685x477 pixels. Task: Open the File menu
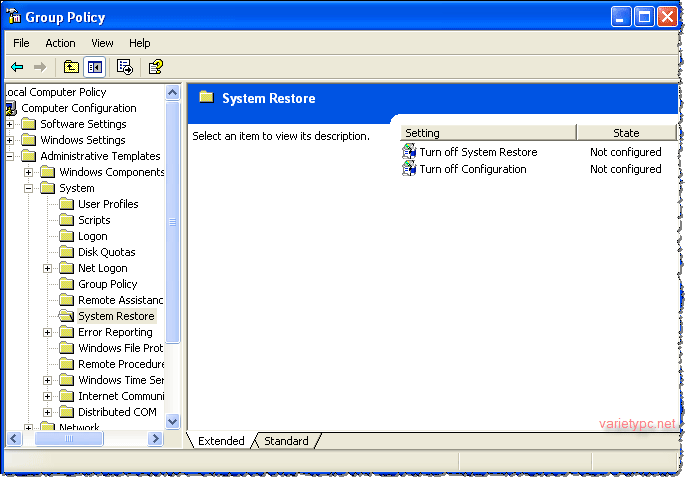pyautogui.click(x=21, y=43)
